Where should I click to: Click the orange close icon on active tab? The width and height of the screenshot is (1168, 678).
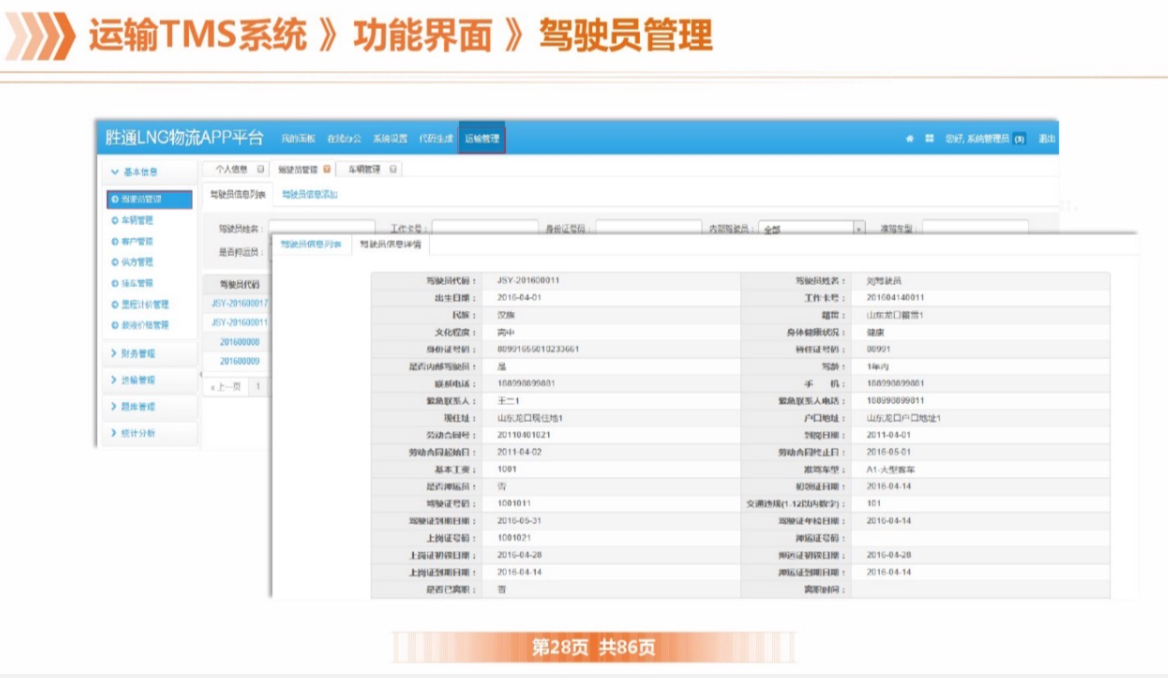pos(327,170)
